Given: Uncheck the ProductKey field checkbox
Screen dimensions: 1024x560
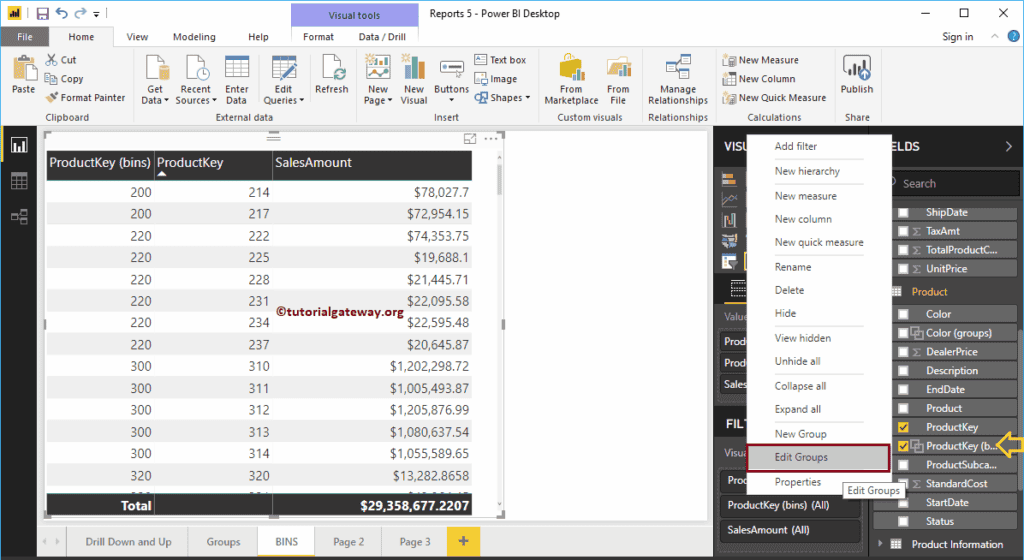Looking at the screenshot, I should [904, 427].
